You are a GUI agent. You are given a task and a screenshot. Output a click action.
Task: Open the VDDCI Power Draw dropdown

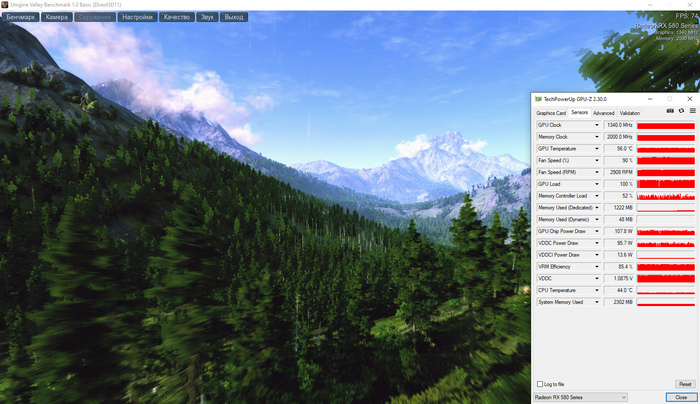click(596, 255)
